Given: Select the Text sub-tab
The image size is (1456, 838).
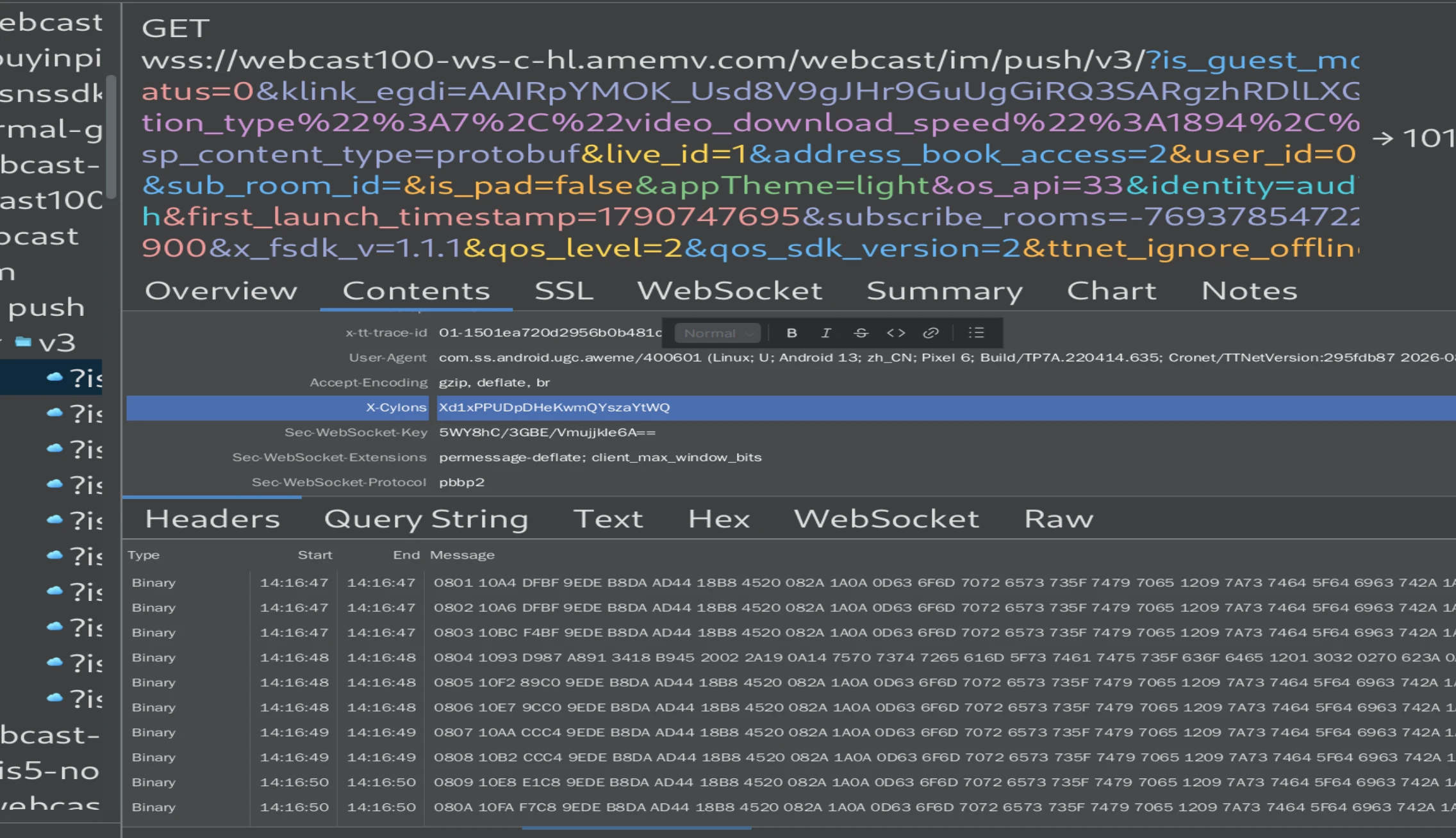Looking at the screenshot, I should (608, 519).
